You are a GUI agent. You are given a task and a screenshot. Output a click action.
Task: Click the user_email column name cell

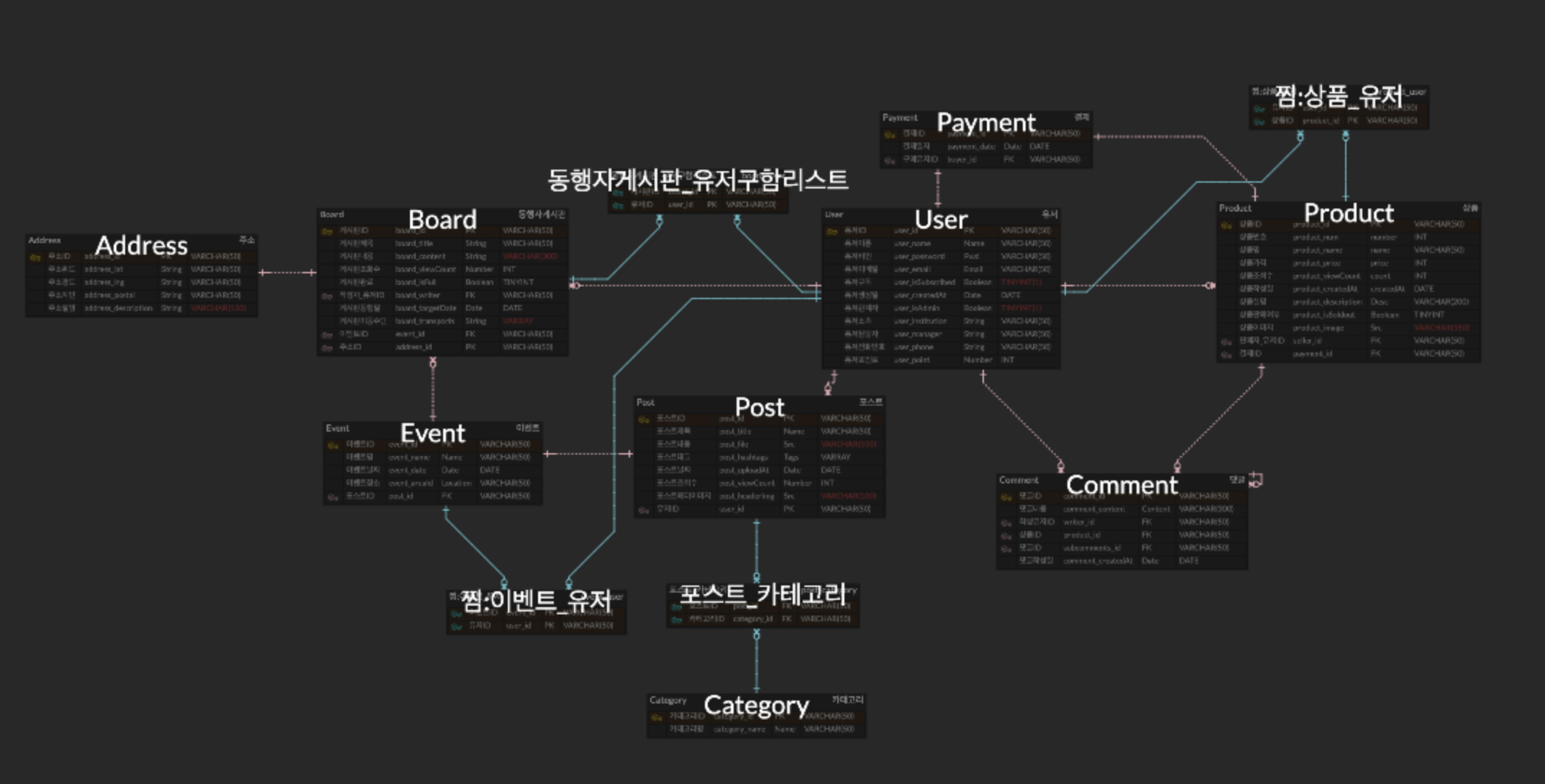(x=913, y=270)
